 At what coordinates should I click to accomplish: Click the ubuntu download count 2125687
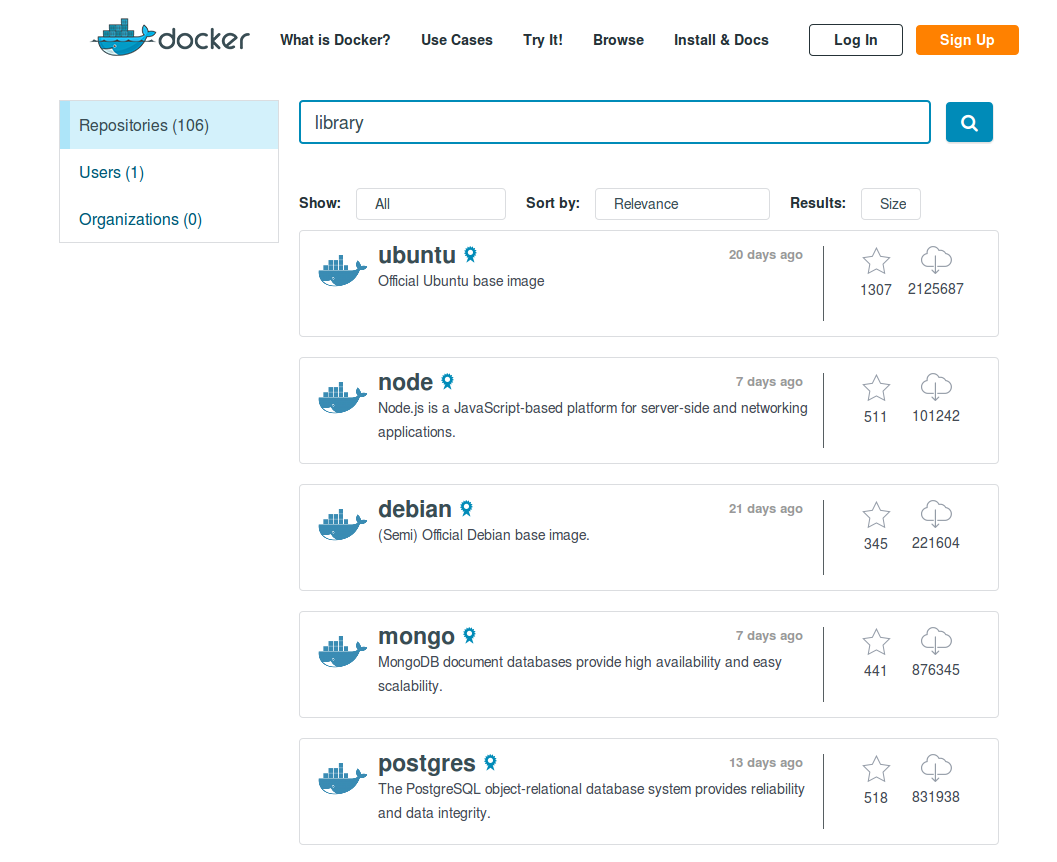click(x=936, y=289)
